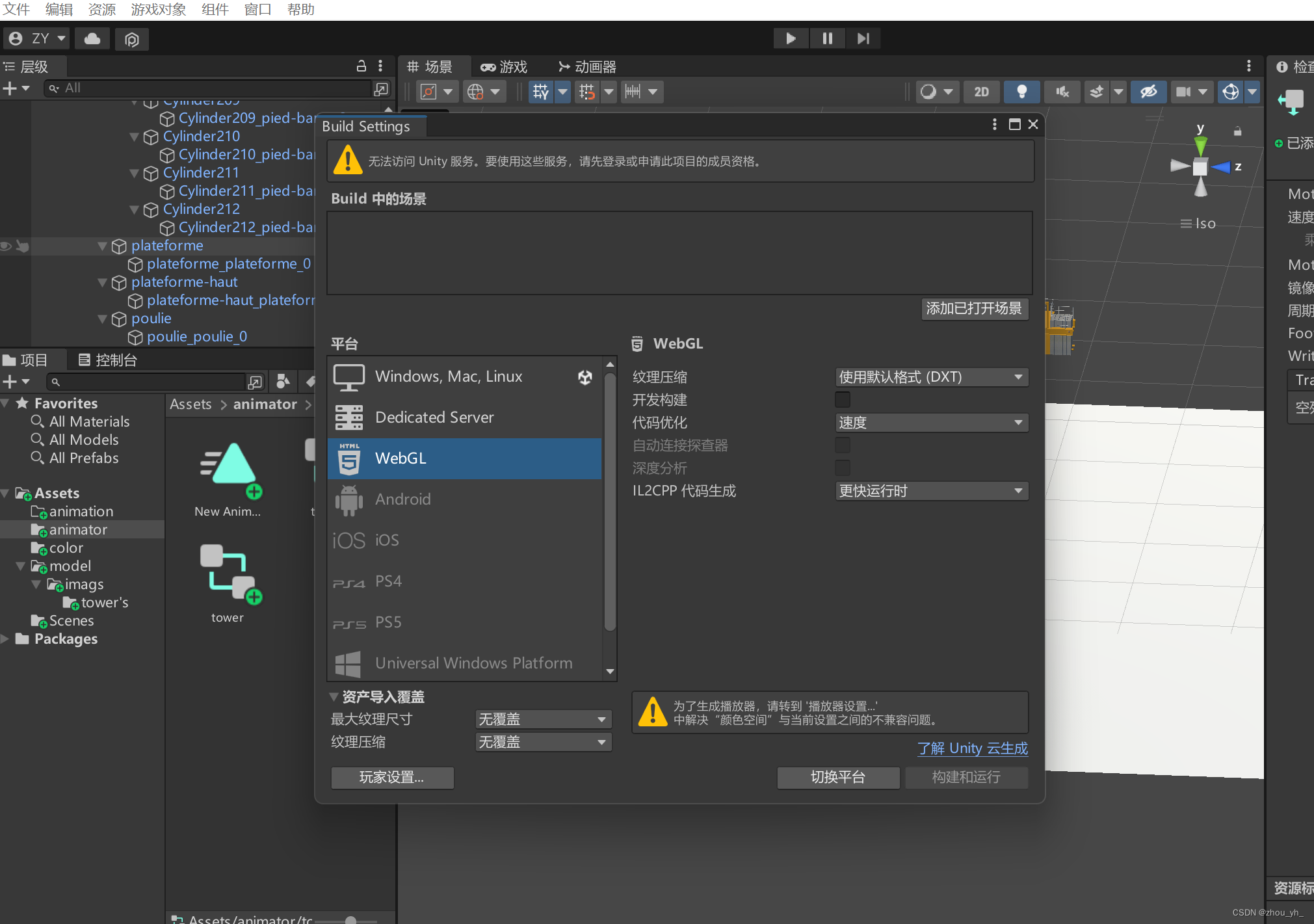Open the 纹理压缩 dropdown for WebGL

pos(931,377)
